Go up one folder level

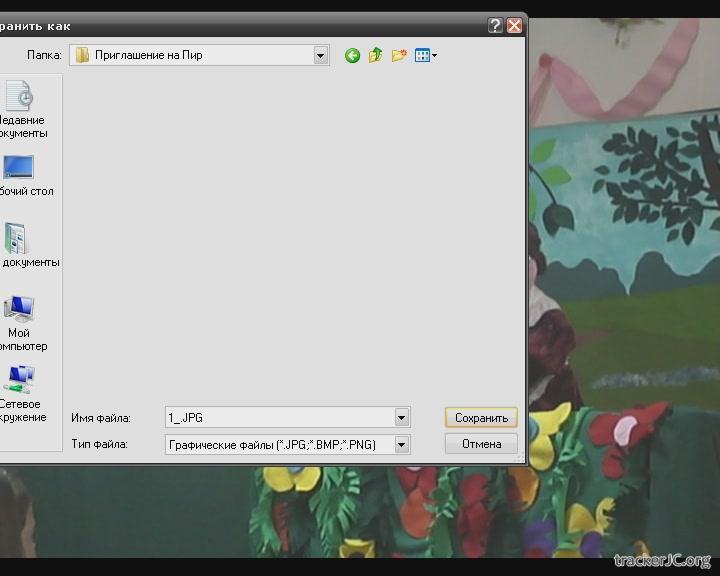click(x=375, y=56)
